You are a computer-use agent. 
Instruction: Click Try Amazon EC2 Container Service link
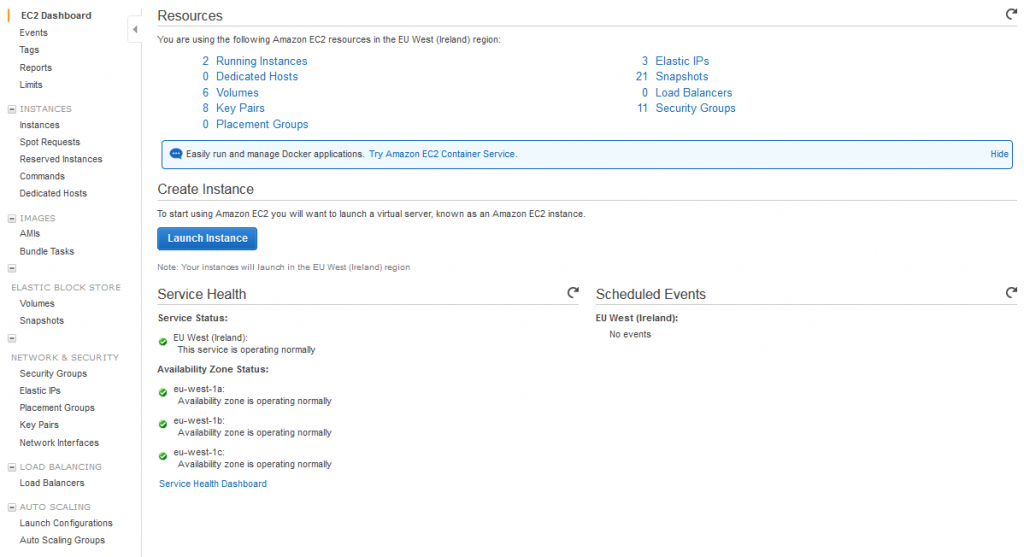(442, 154)
